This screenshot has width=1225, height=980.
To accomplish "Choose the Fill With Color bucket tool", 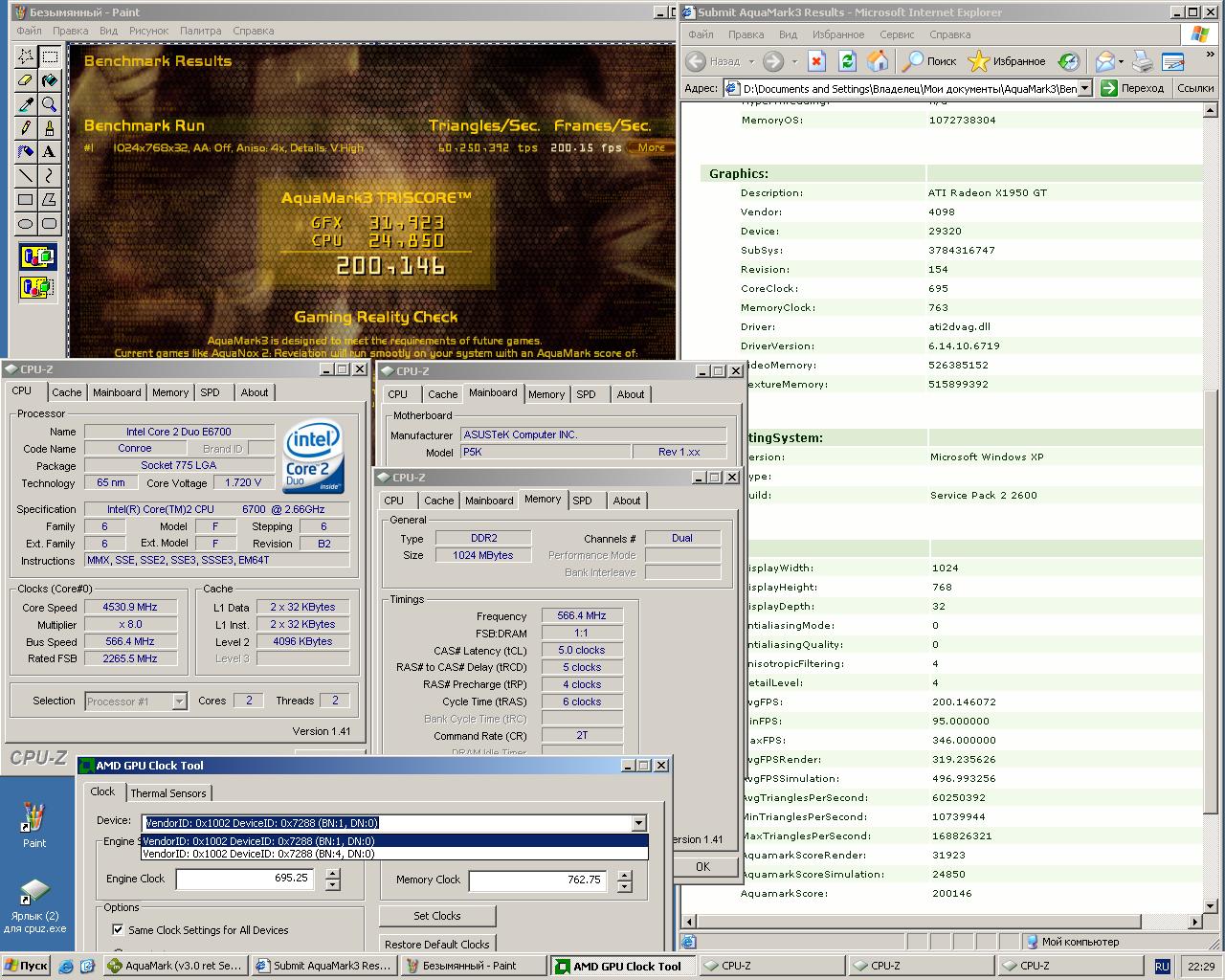I will pyautogui.click(x=50, y=80).
